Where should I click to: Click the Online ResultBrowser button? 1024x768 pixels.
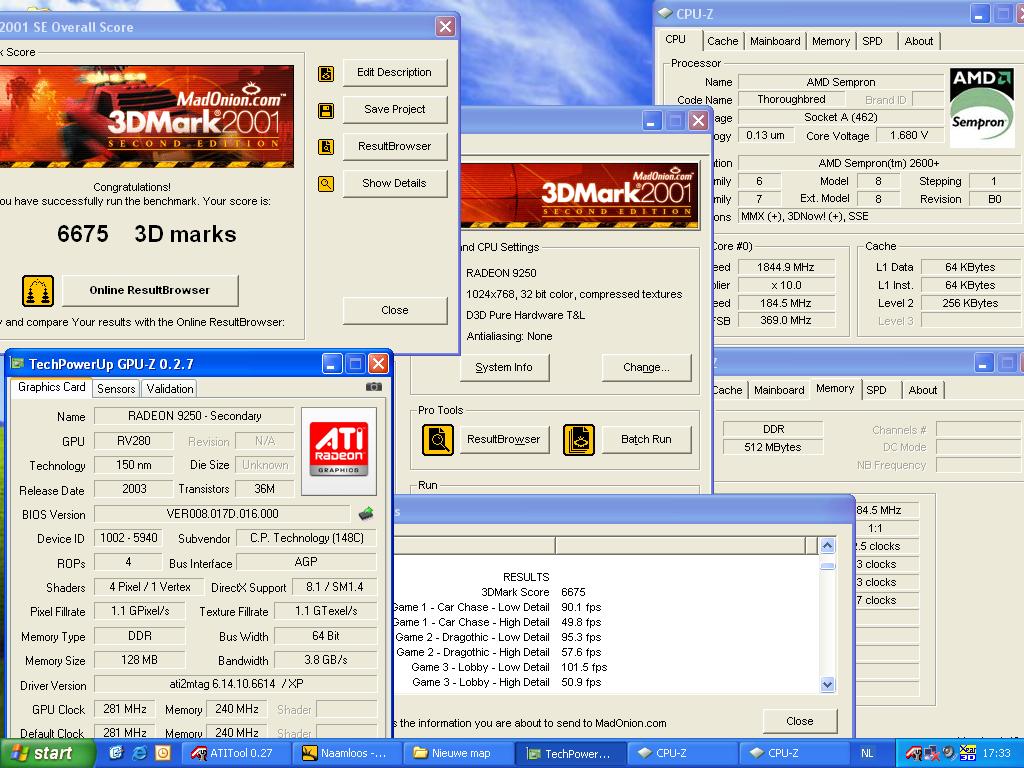(x=150, y=291)
